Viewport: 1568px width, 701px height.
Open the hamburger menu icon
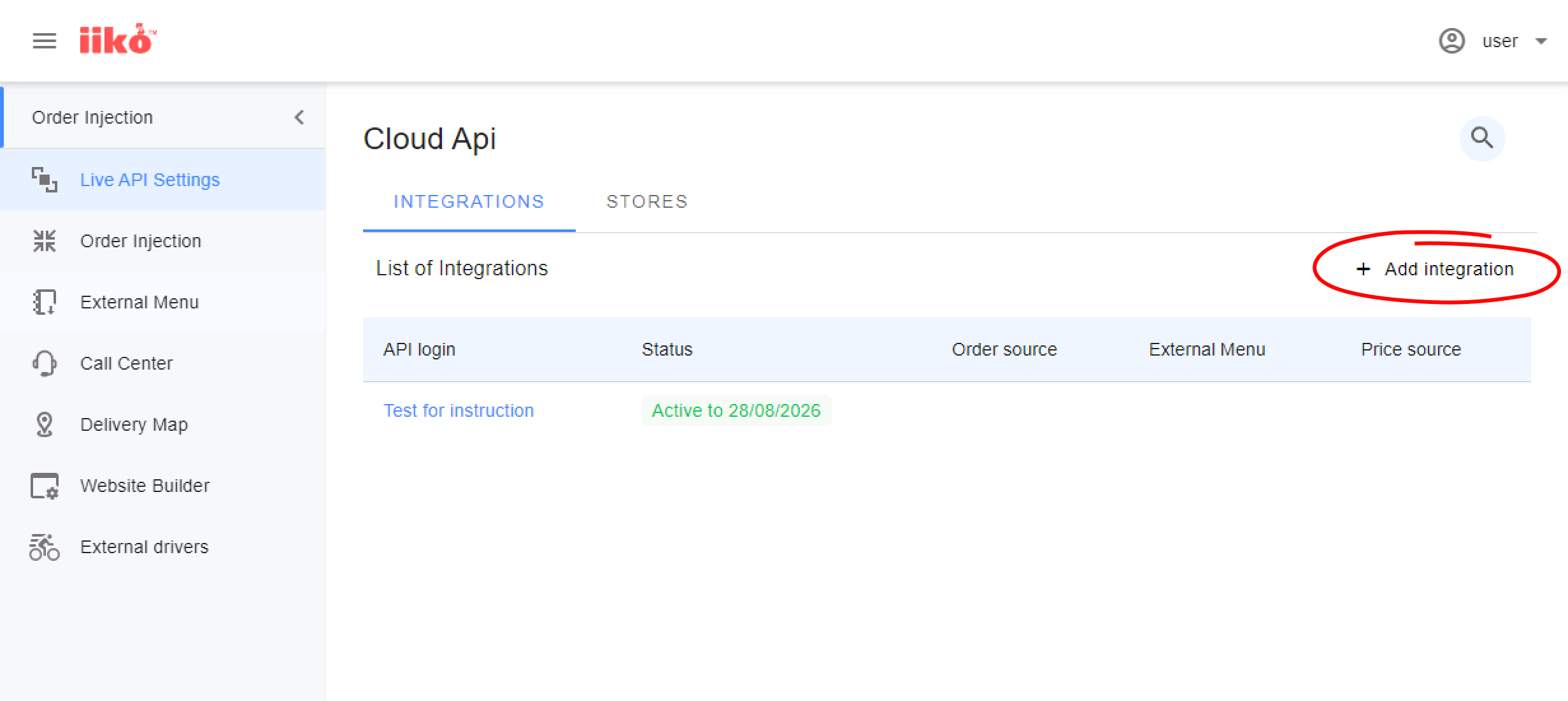45,41
